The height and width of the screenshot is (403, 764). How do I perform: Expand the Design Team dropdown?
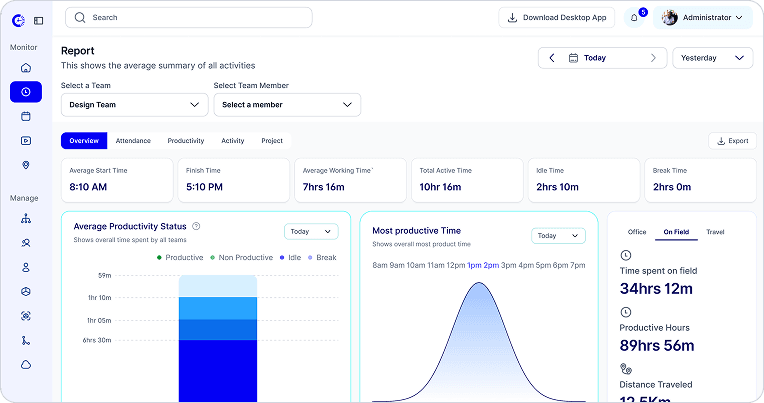point(134,105)
